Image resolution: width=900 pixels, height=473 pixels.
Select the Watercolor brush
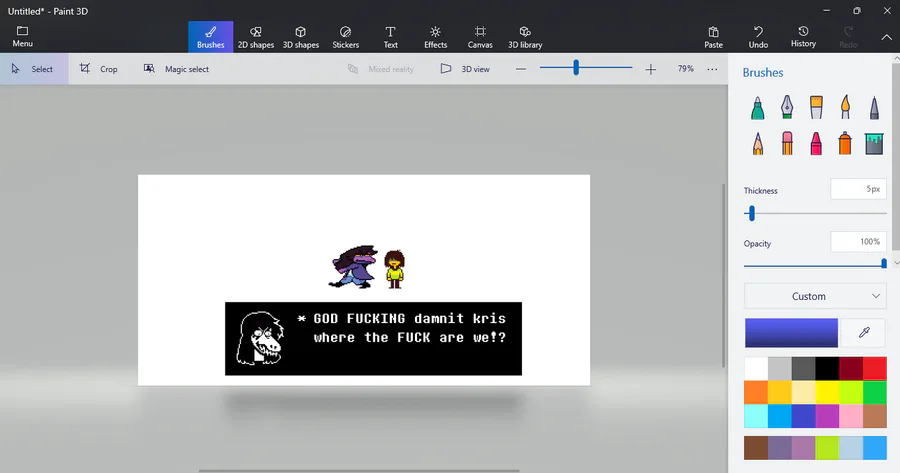coord(845,107)
